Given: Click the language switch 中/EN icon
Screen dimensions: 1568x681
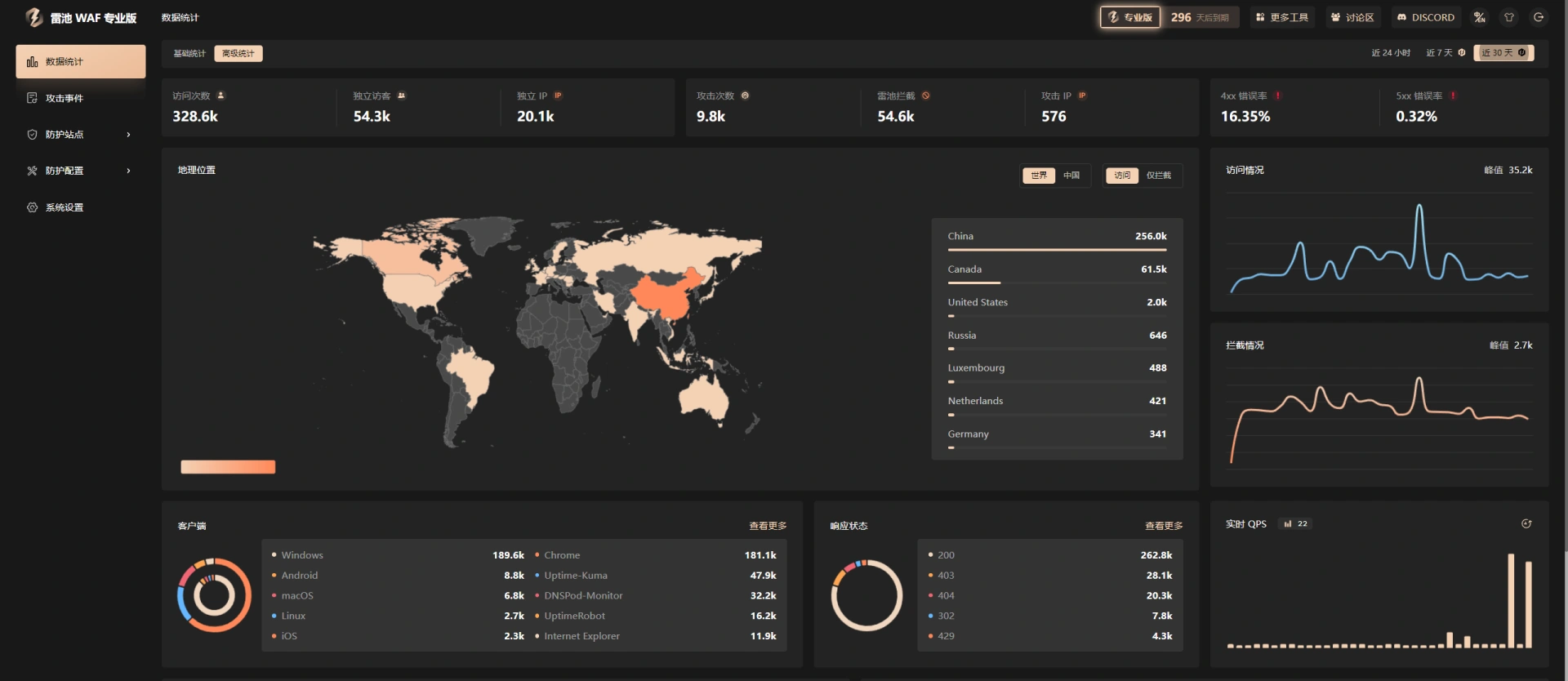Looking at the screenshot, I should tap(1479, 17).
